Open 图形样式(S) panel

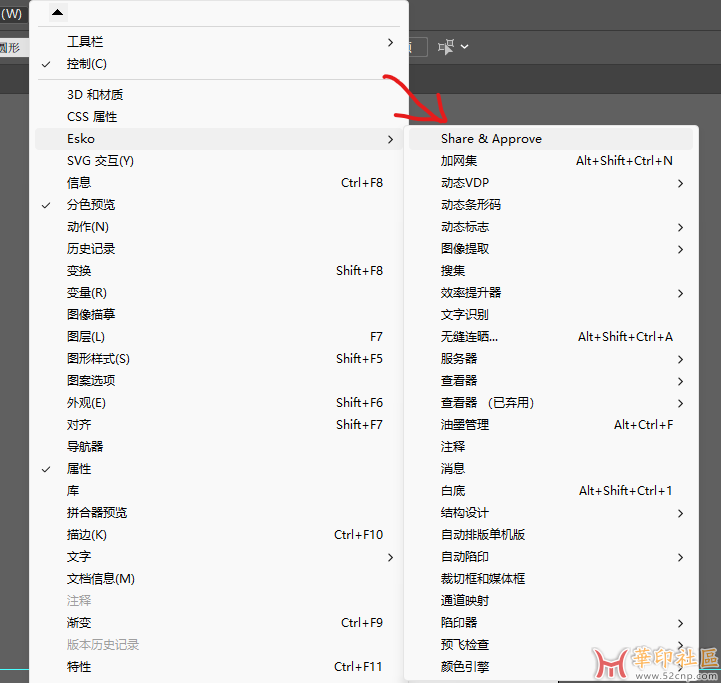219,359
